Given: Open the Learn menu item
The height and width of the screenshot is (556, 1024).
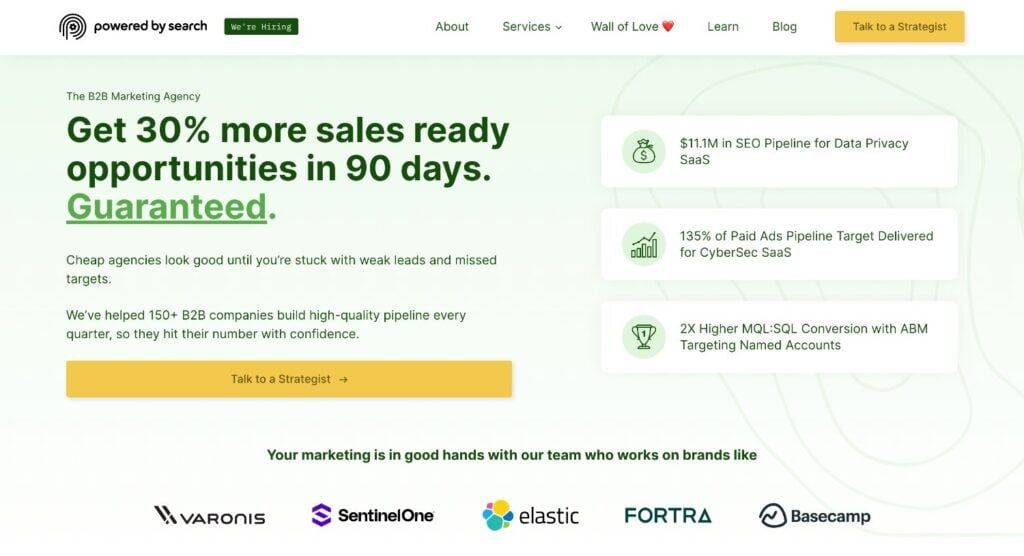Looking at the screenshot, I should (723, 27).
